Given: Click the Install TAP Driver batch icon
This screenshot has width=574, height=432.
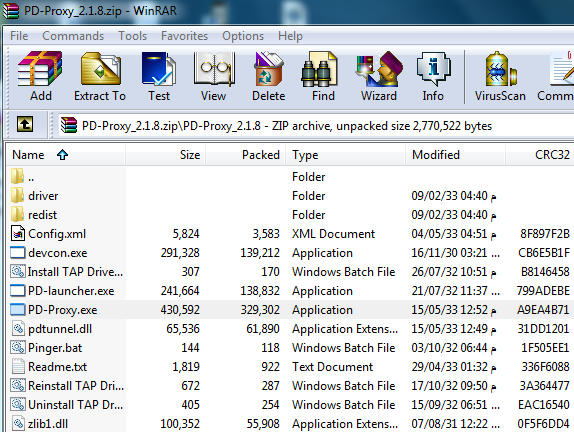Looking at the screenshot, I should click(18, 271).
